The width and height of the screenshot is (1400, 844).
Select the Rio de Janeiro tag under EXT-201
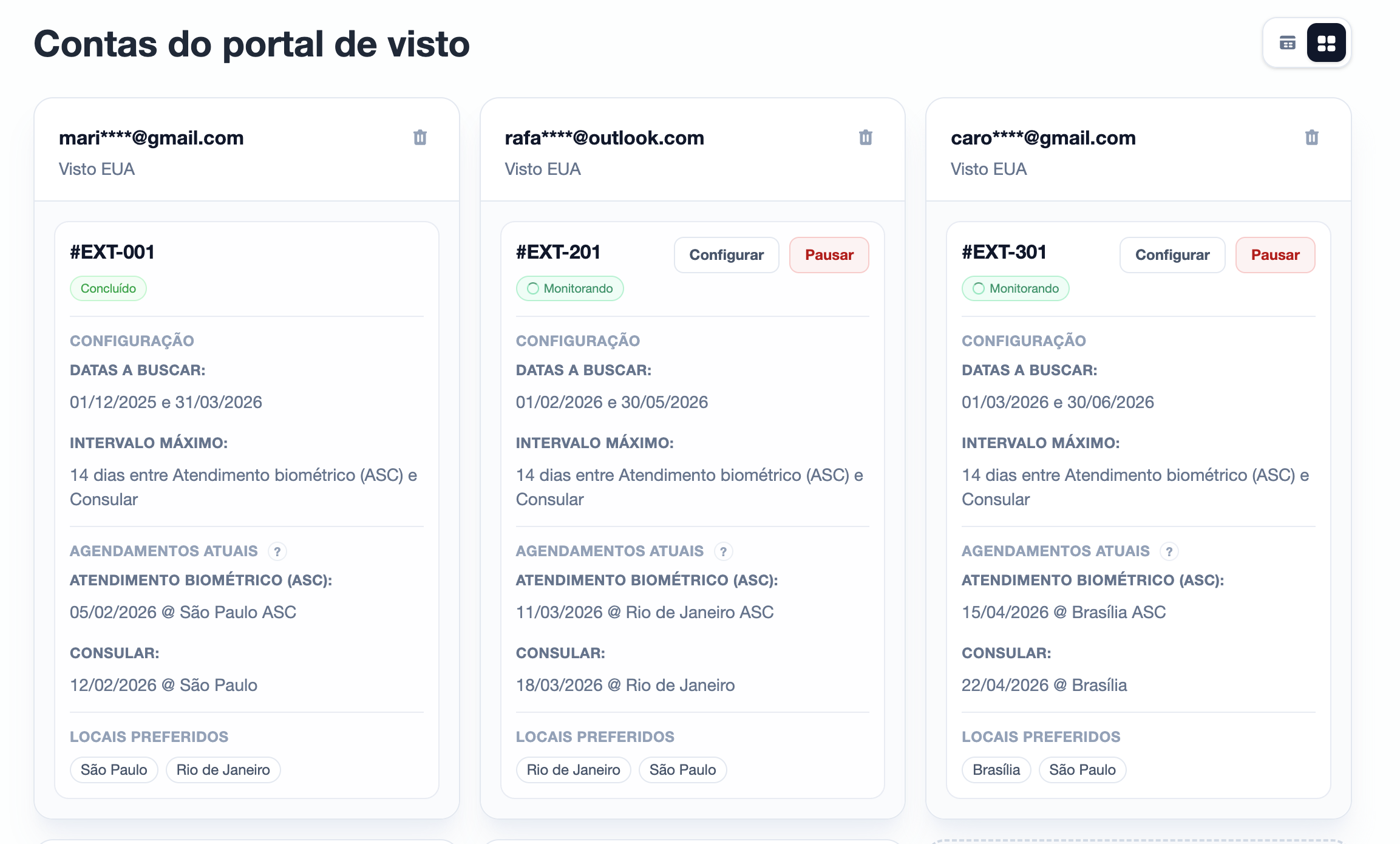pos(573,769)
